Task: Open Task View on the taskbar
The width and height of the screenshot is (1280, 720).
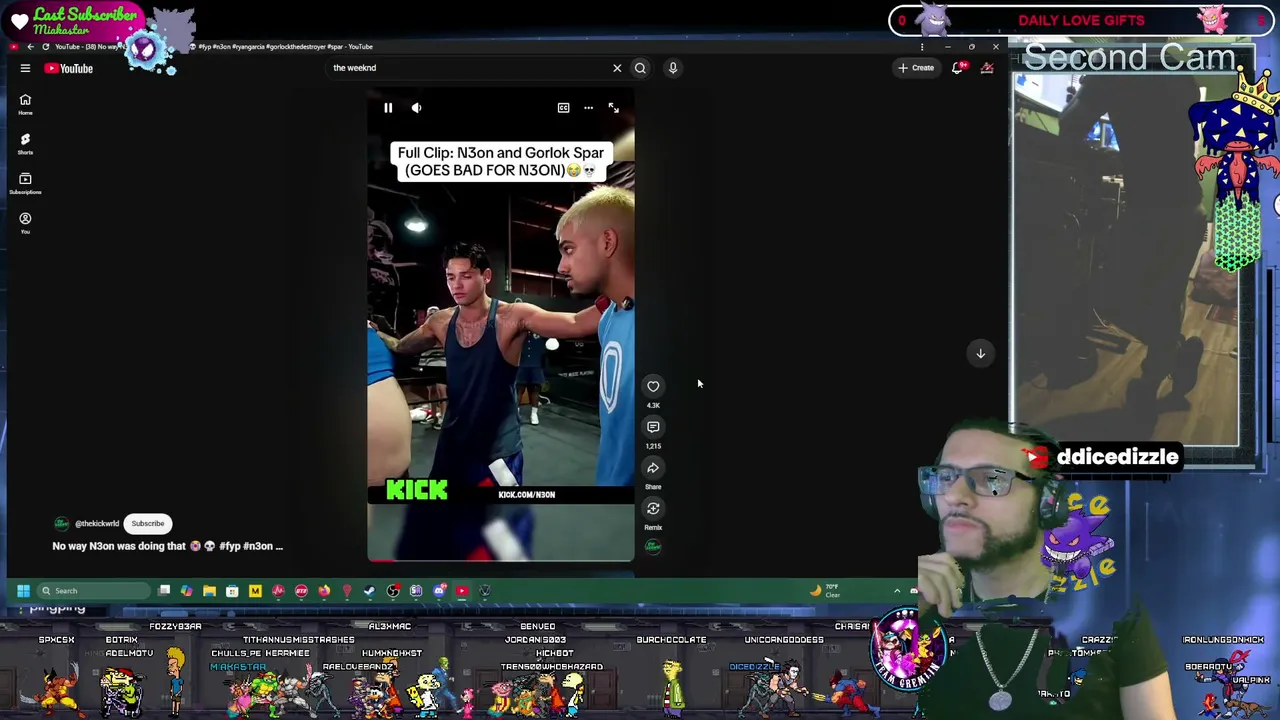Action: pyautogui.click(x=164, y=591)
